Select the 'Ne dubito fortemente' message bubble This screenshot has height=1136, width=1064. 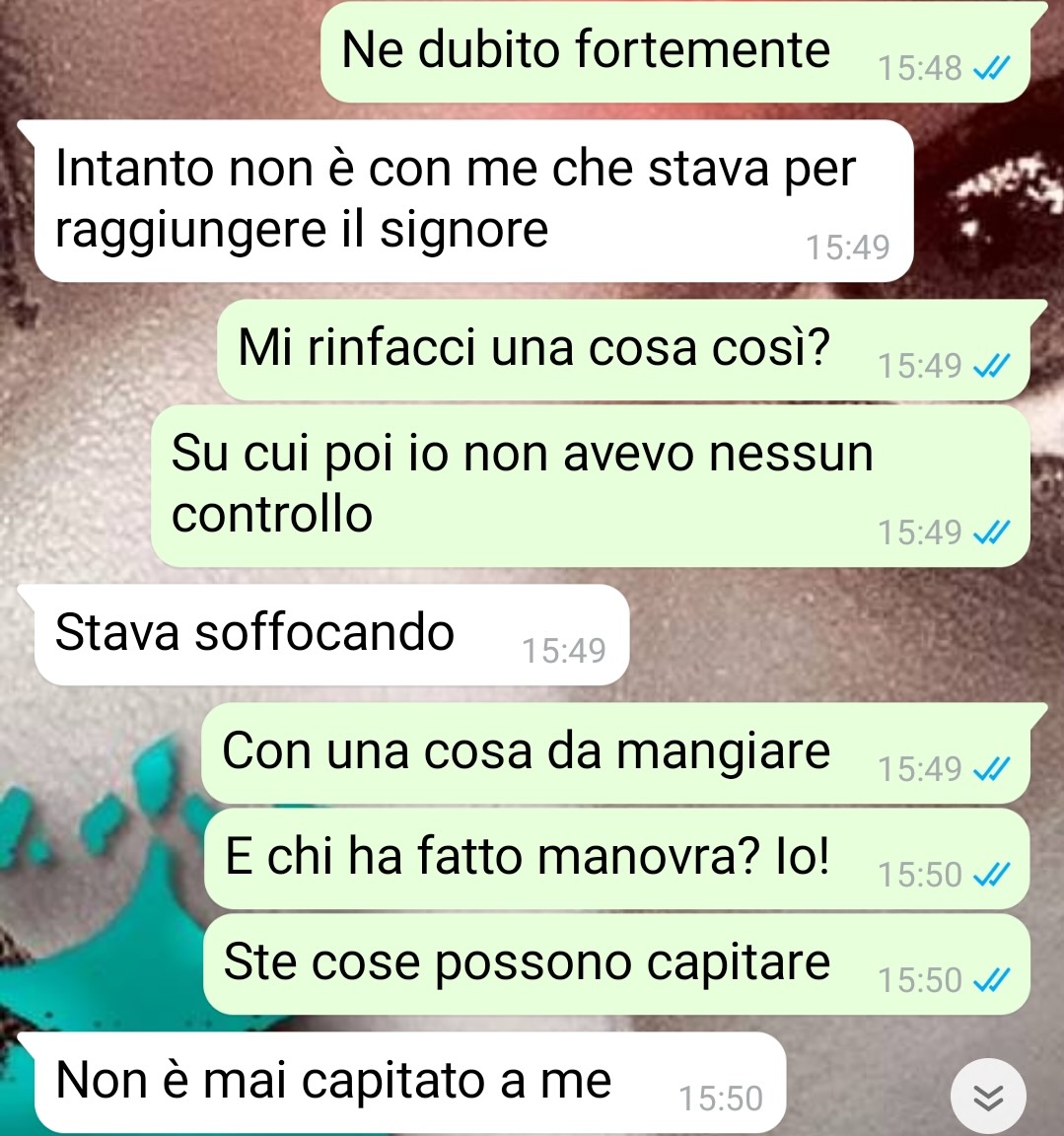coord(675,52)
